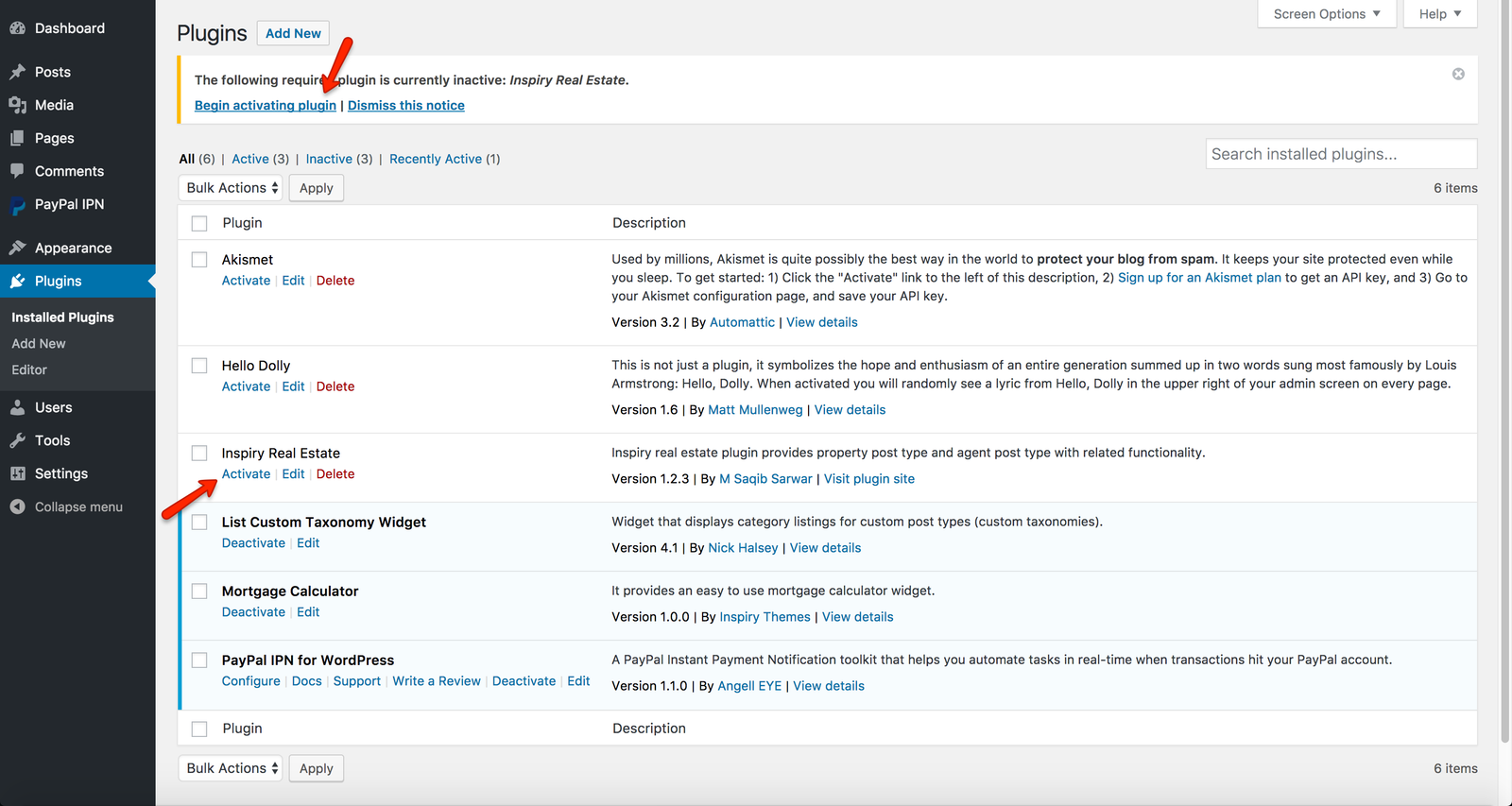This screenshot has width=1512, height=806.
Task: Dismiss the notice with the X icon
Action: pyautogui.click(x=1458, y=74)
